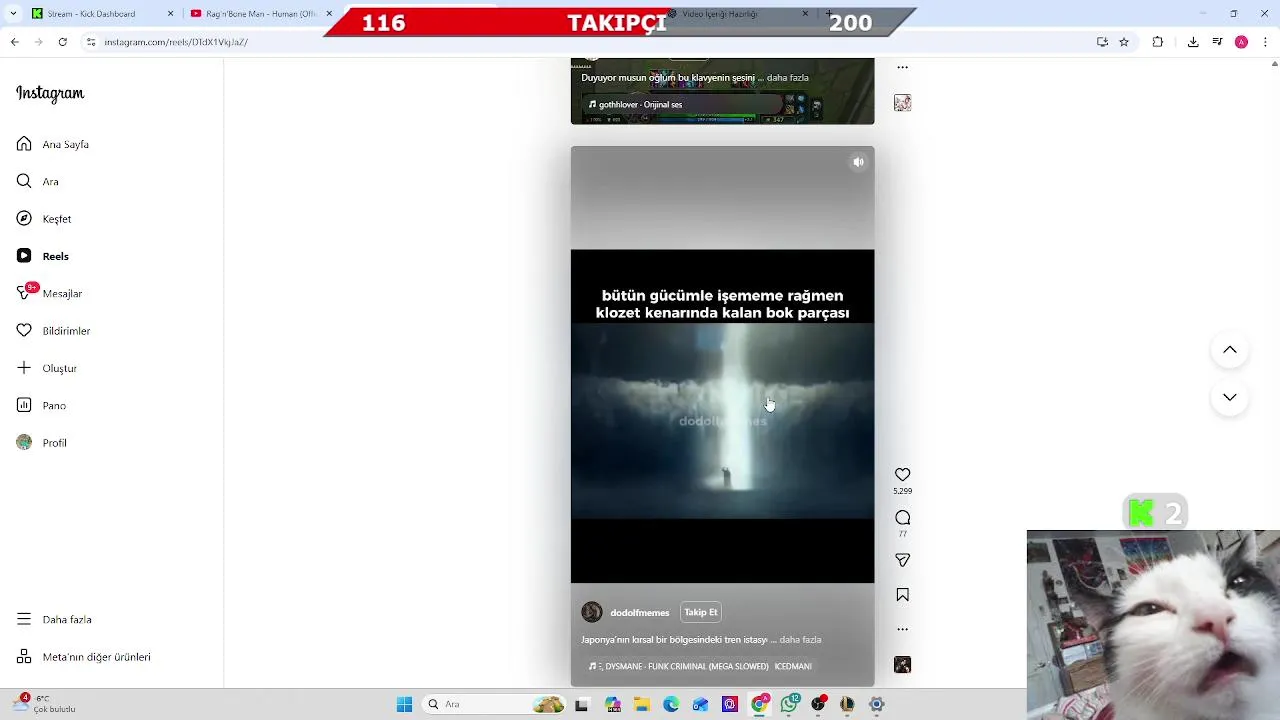The width and height of the screenshot is (1280, 720).
Task: View site information icon in address bar
Action: 91,42
